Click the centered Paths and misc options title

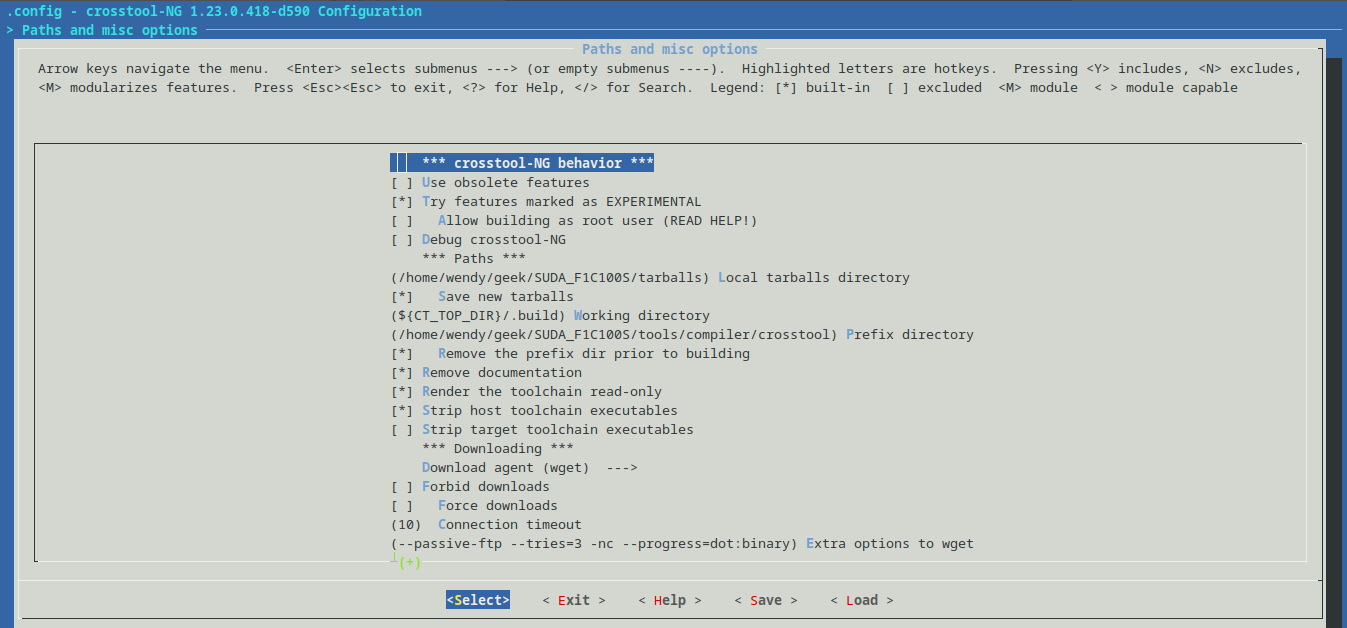point(670,49)
